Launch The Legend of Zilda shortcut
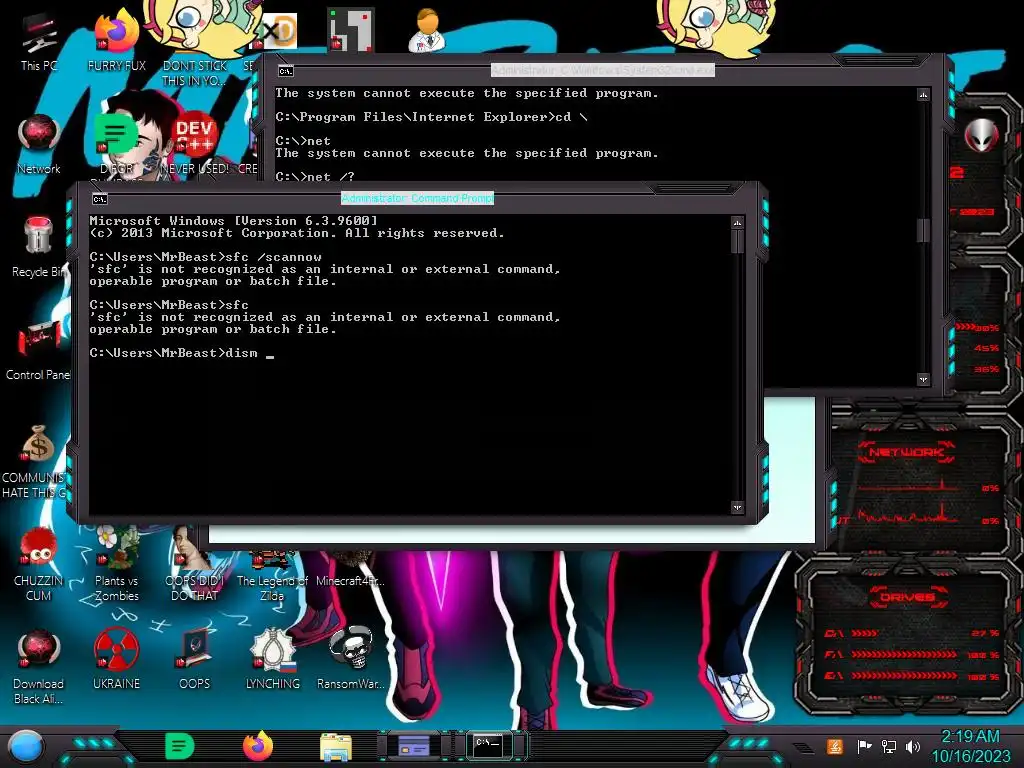 272,576
